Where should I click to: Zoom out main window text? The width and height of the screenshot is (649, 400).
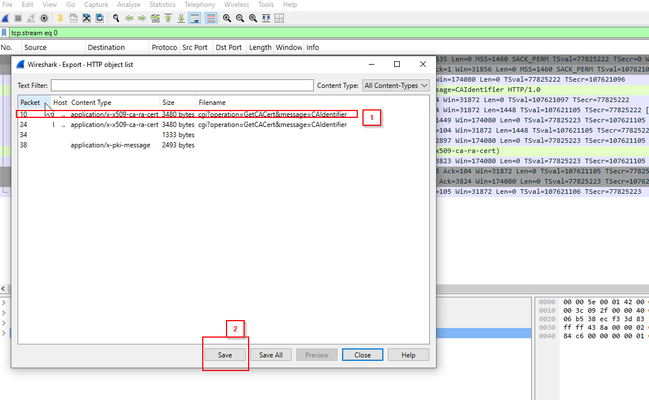(240, 18)
